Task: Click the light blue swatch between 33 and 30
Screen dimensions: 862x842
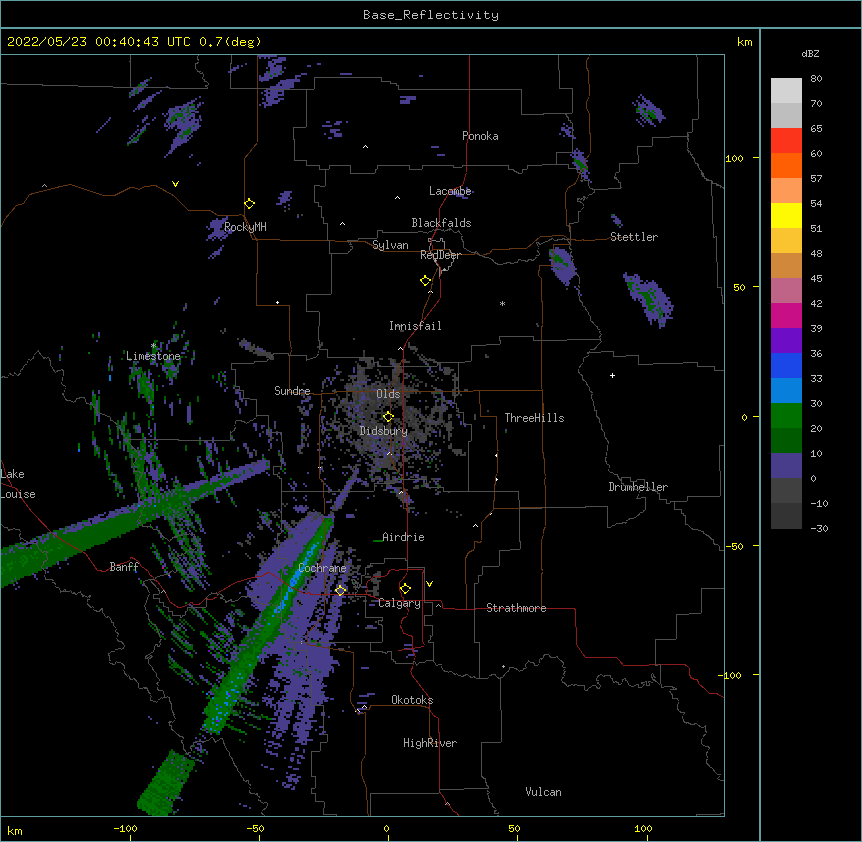Action: pos(786,390)
